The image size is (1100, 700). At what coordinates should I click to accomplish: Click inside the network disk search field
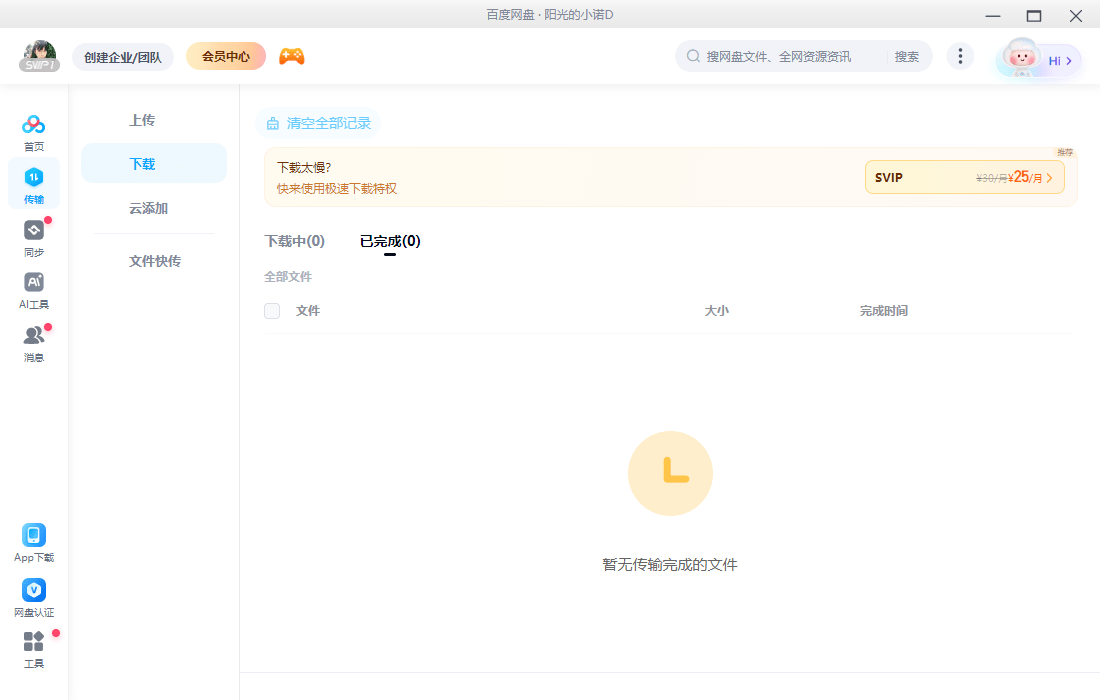tap(790, 56)
